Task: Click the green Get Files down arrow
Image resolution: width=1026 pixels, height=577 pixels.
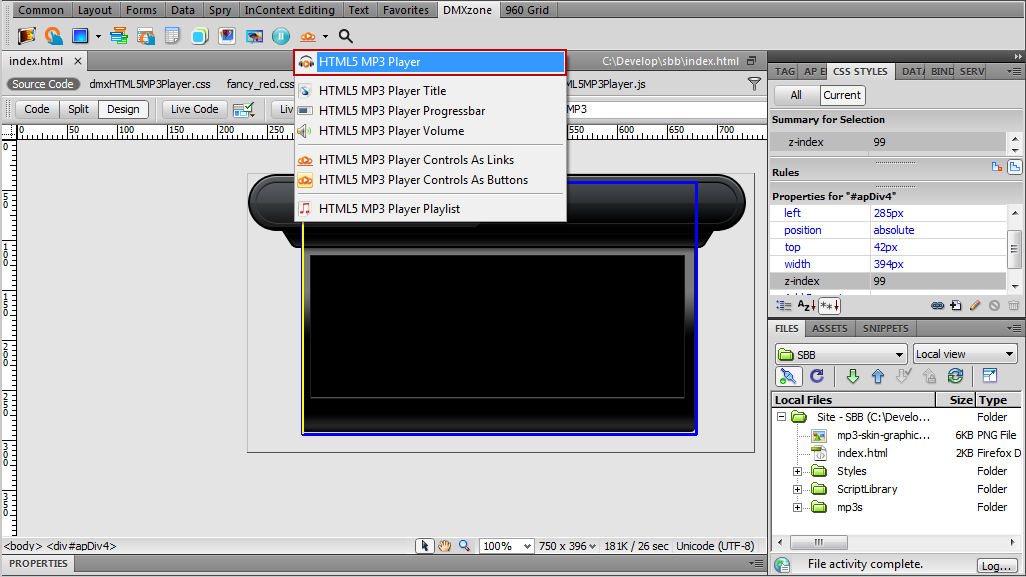Action: click(853, 376)
